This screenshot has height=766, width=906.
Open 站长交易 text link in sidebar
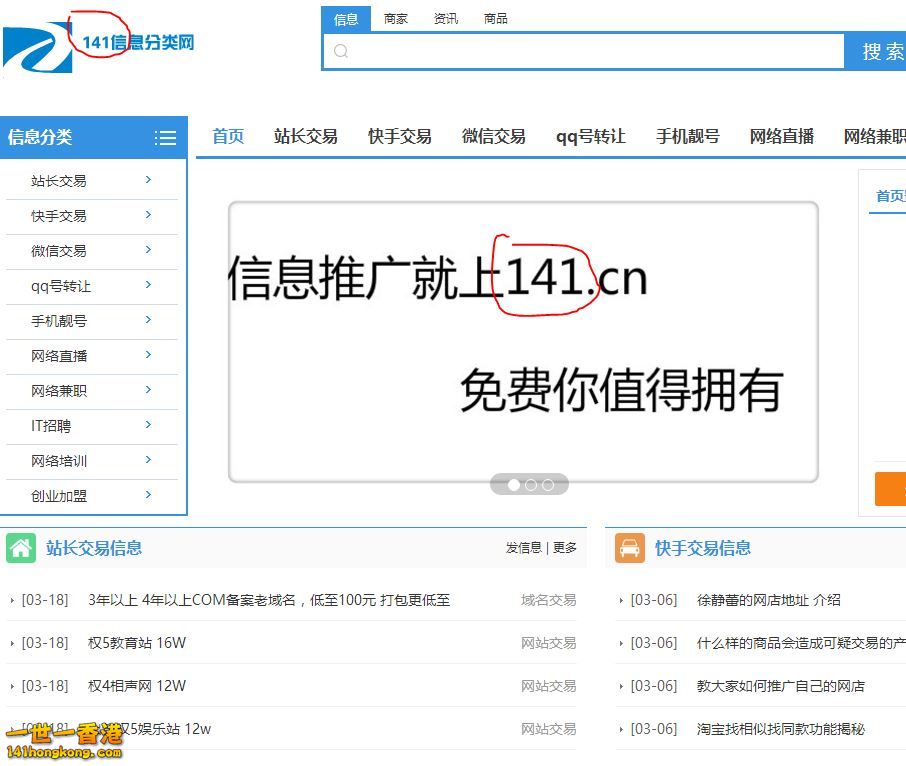(x=59, y=181)
